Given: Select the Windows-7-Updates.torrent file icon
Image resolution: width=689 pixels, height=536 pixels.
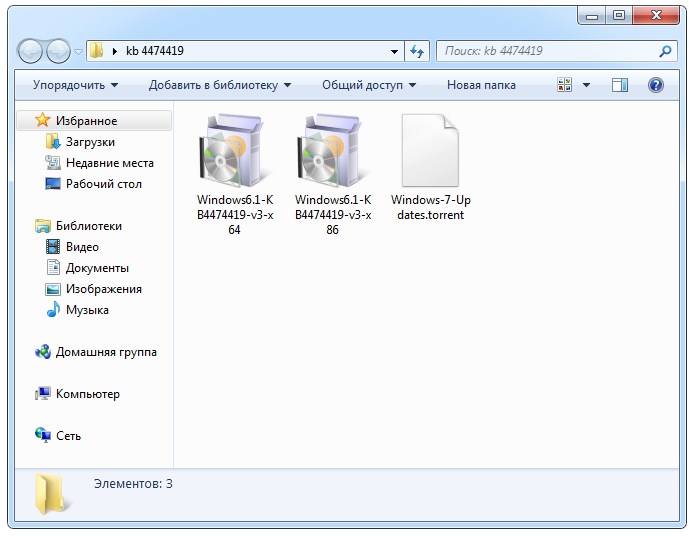Looking at the screenshot, I should [430, 151].
